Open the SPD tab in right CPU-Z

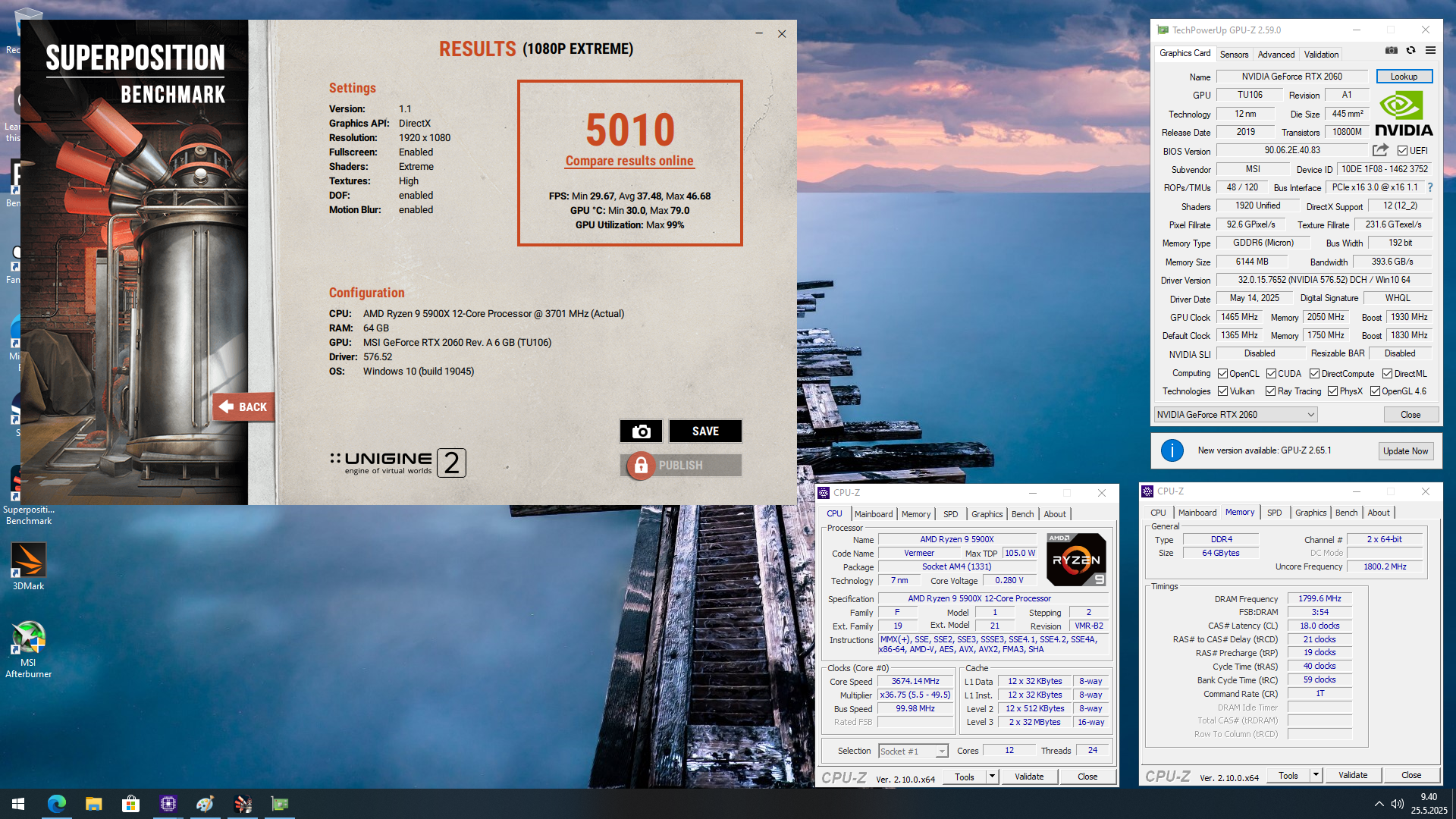coord(1275,513)
